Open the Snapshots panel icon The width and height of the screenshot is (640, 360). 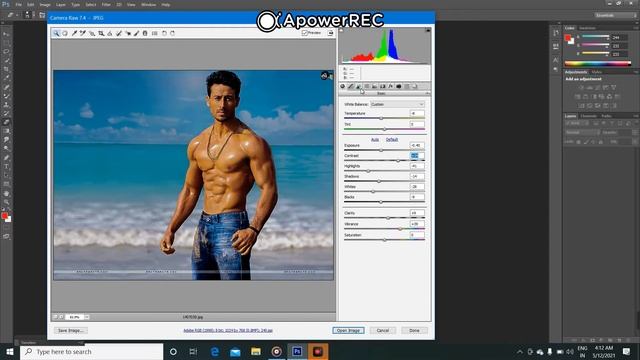coord(415,87)
